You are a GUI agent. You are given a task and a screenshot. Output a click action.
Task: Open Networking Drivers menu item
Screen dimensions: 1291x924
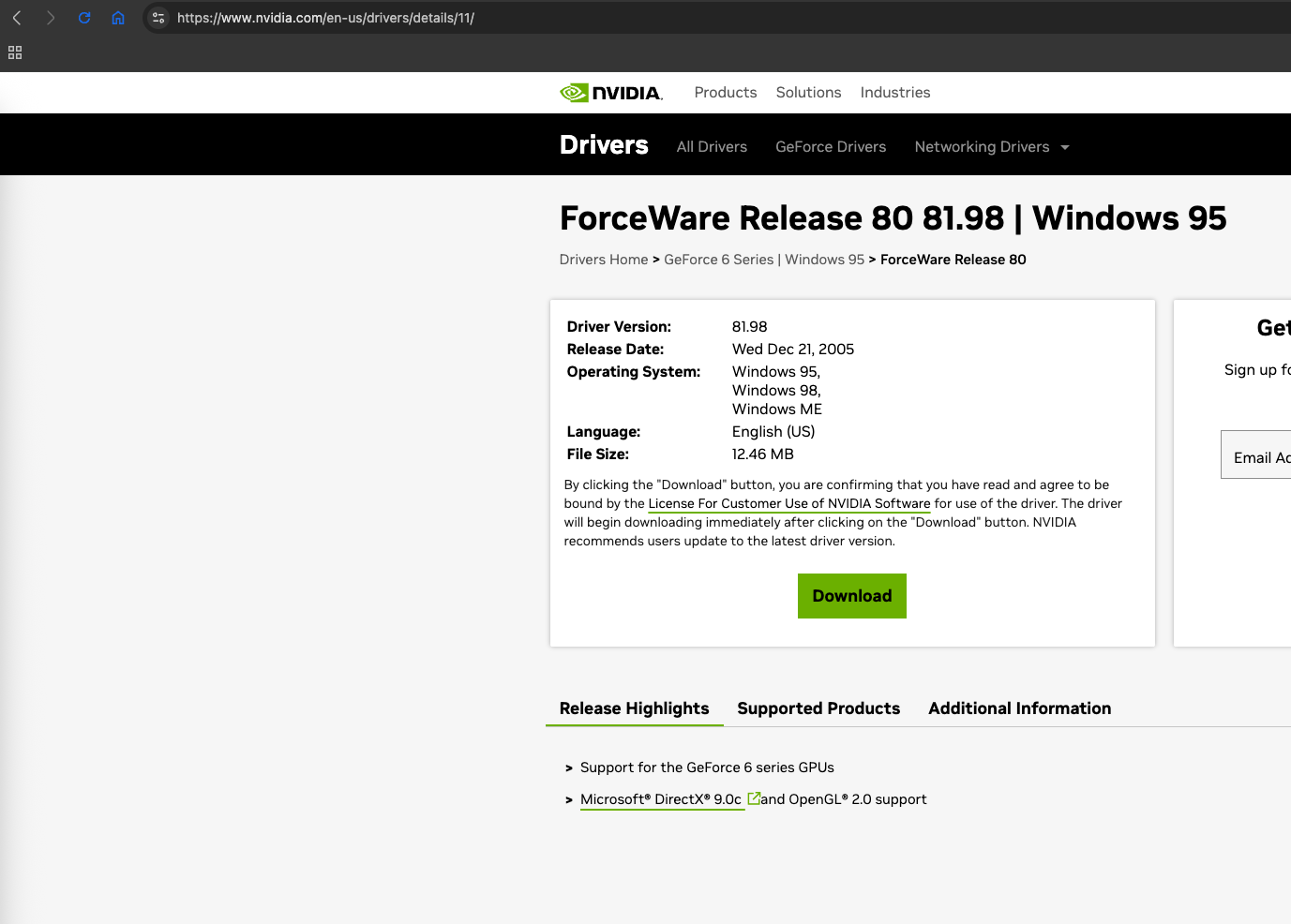coord(982,147)
